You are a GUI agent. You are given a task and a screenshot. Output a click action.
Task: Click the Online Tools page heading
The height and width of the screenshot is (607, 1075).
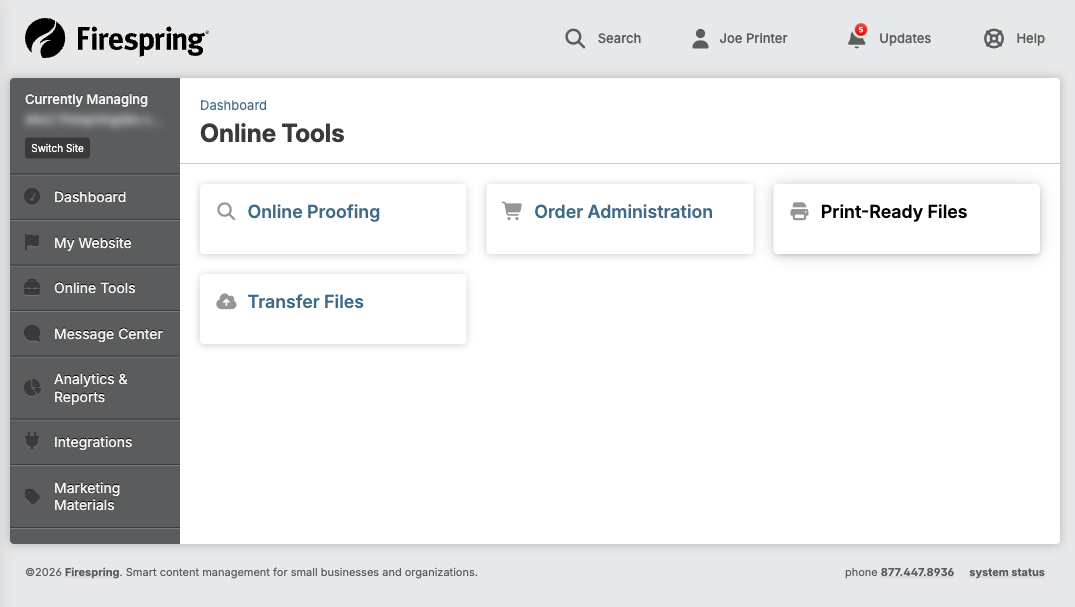[272, 133]
